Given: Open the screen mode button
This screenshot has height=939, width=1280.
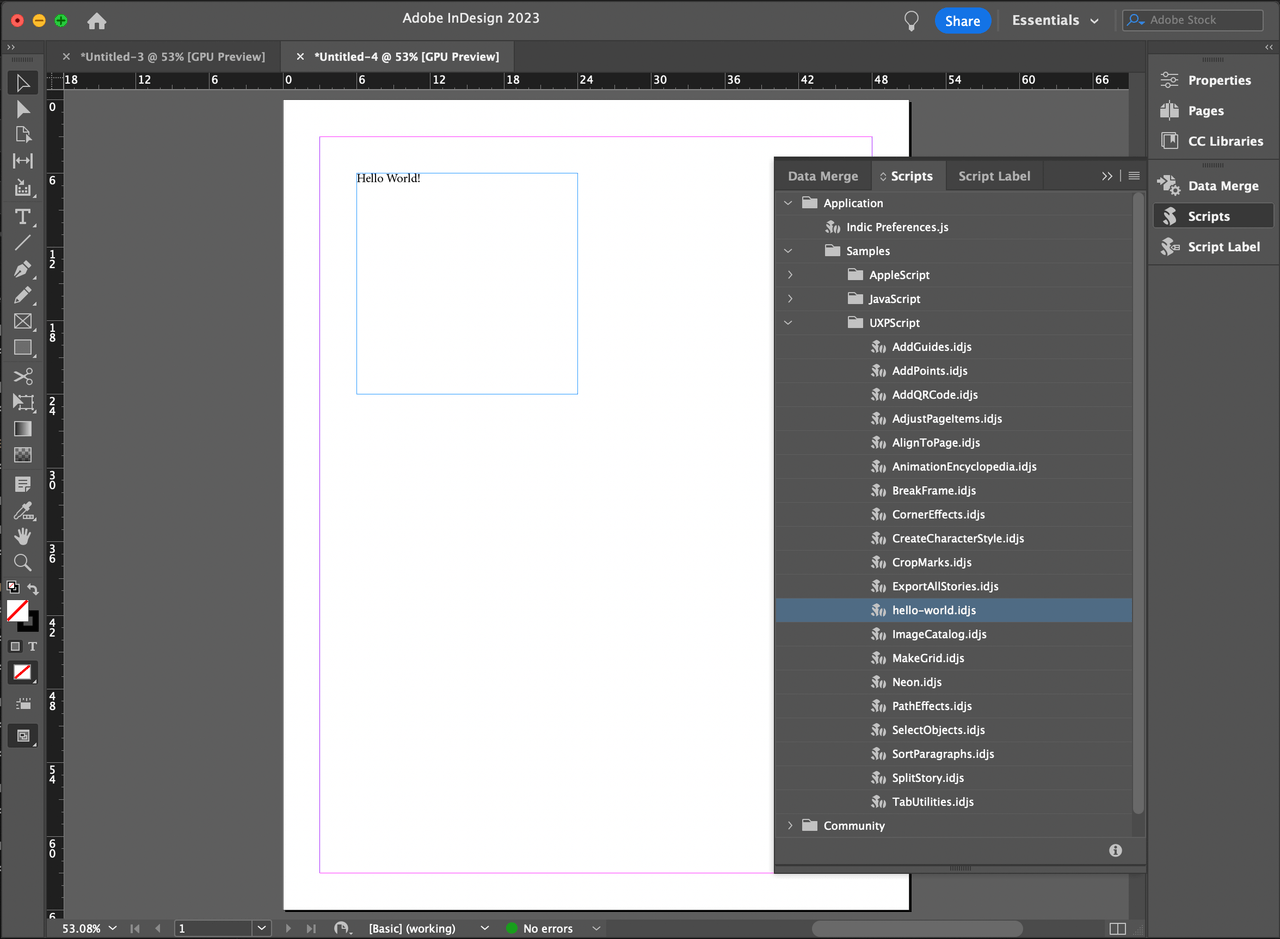Looking at the screenshot, I should pyautogui.click(x=23, y=736).
